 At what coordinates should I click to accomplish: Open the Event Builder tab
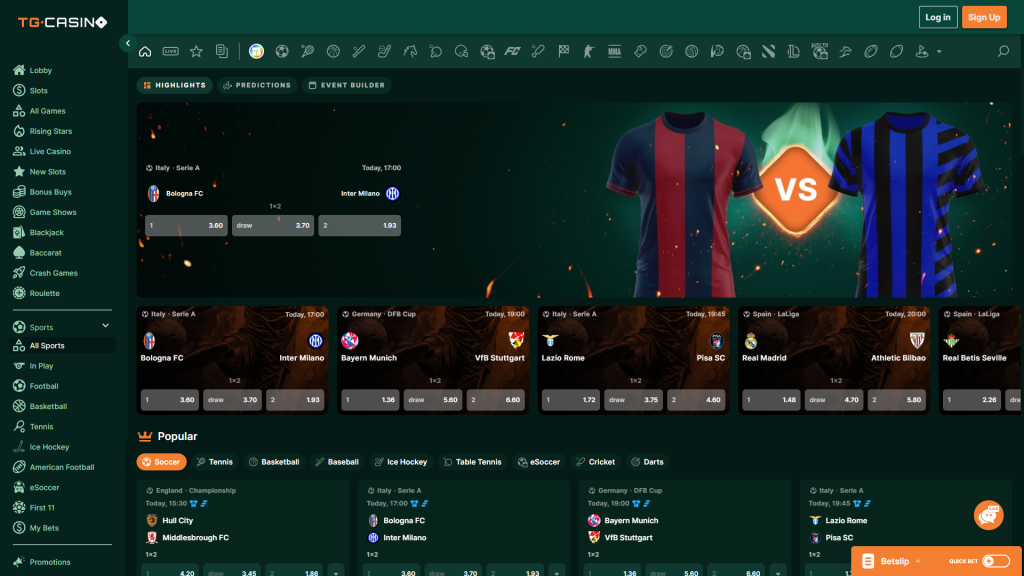[347, 85]
